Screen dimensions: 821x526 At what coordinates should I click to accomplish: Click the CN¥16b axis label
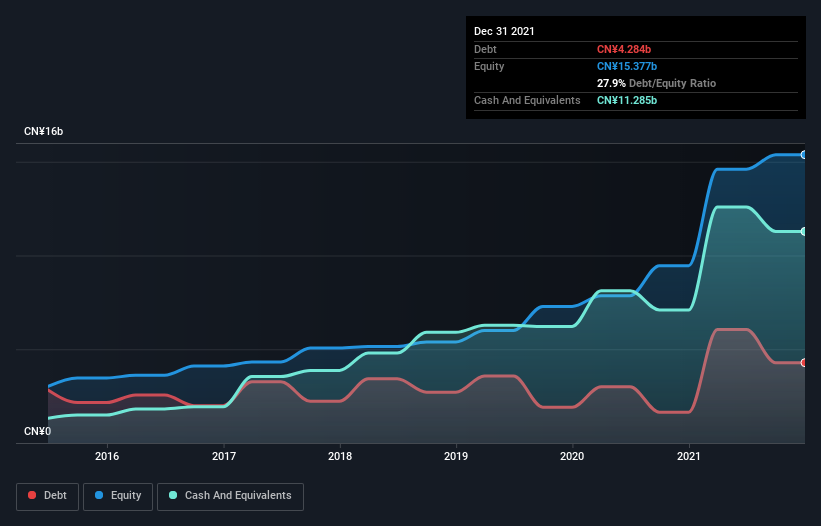pos(43,131)
